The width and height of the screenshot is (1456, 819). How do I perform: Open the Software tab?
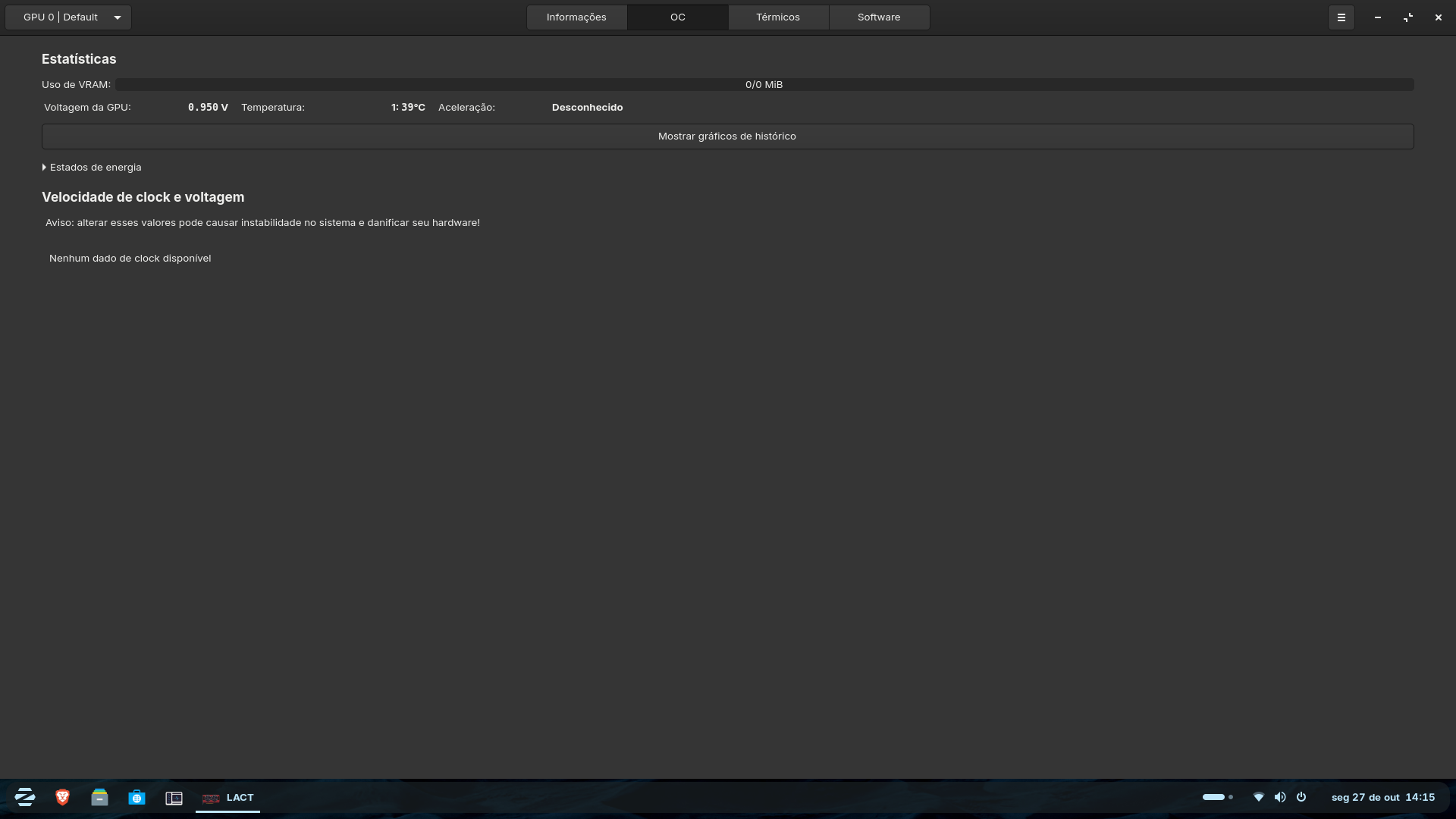click(879, 17)
